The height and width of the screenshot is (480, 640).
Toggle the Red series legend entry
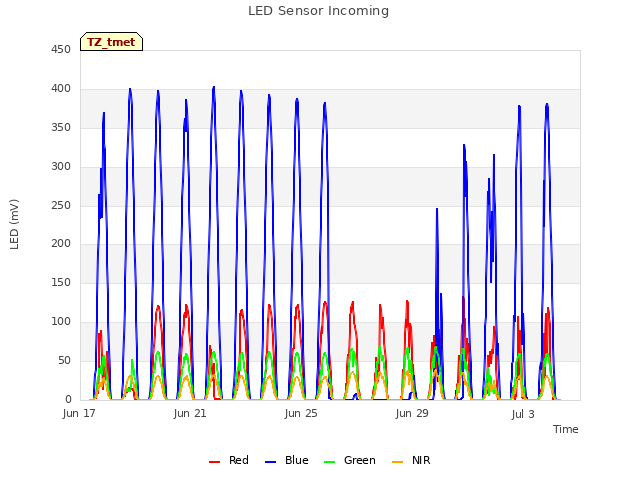coord(229,460)
